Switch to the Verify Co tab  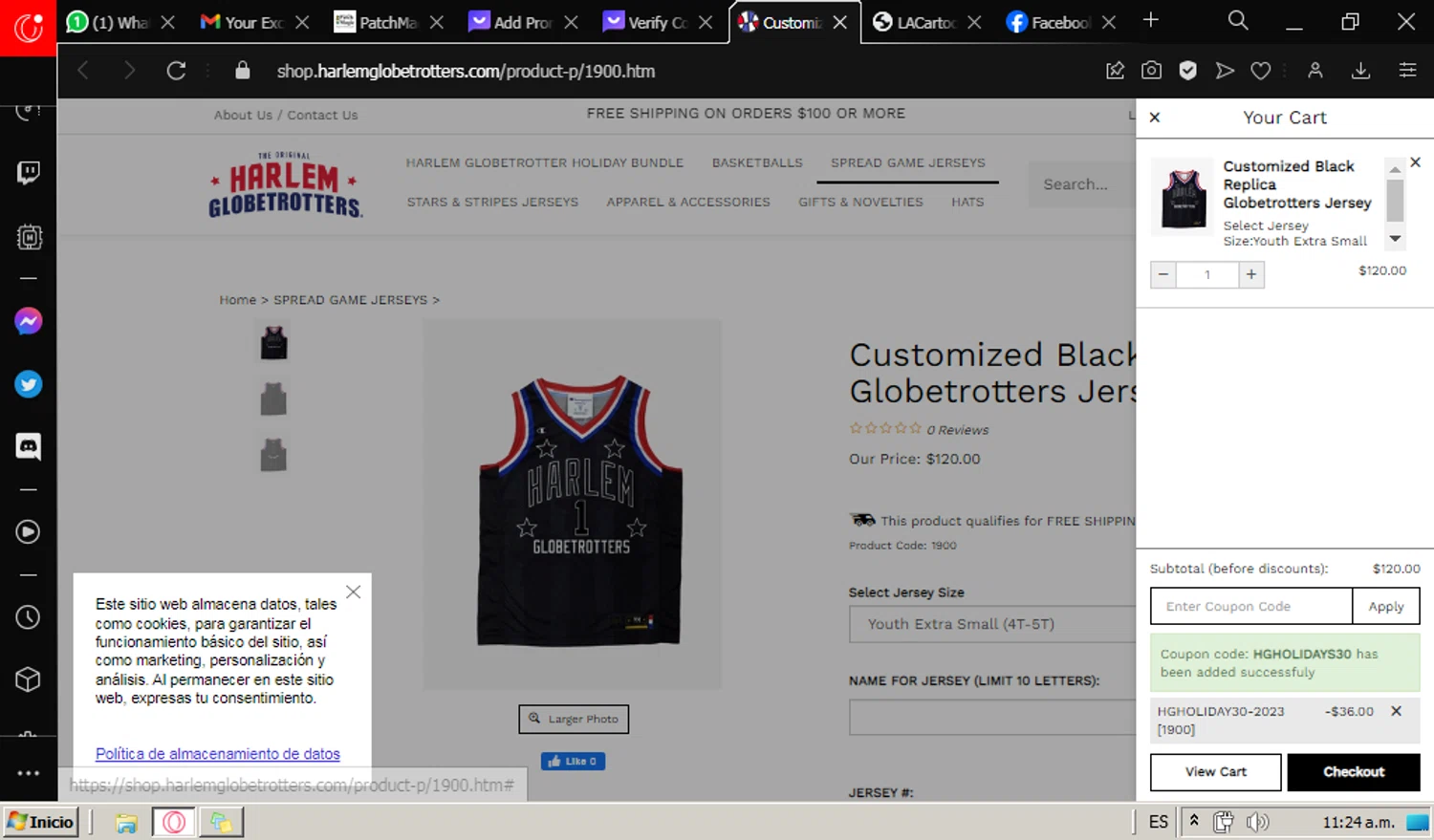[658, 22]
